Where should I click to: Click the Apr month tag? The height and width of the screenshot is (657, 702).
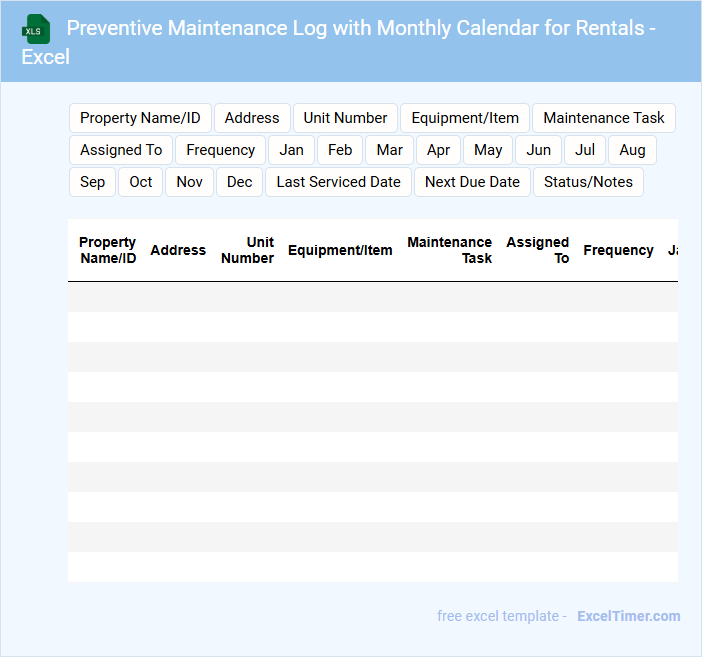point(438,150)
